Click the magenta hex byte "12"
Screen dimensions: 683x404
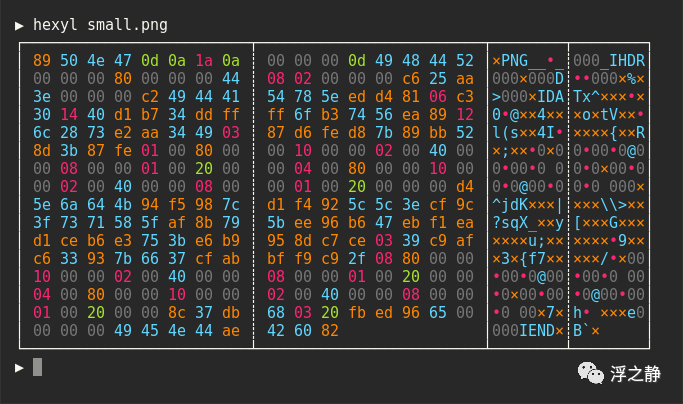[465, 115]
